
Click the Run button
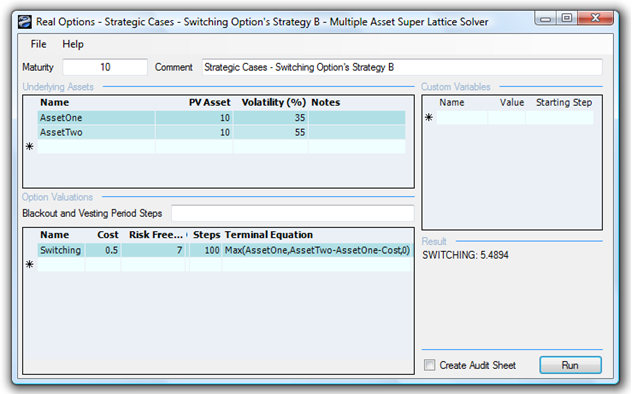click(570, 365)
